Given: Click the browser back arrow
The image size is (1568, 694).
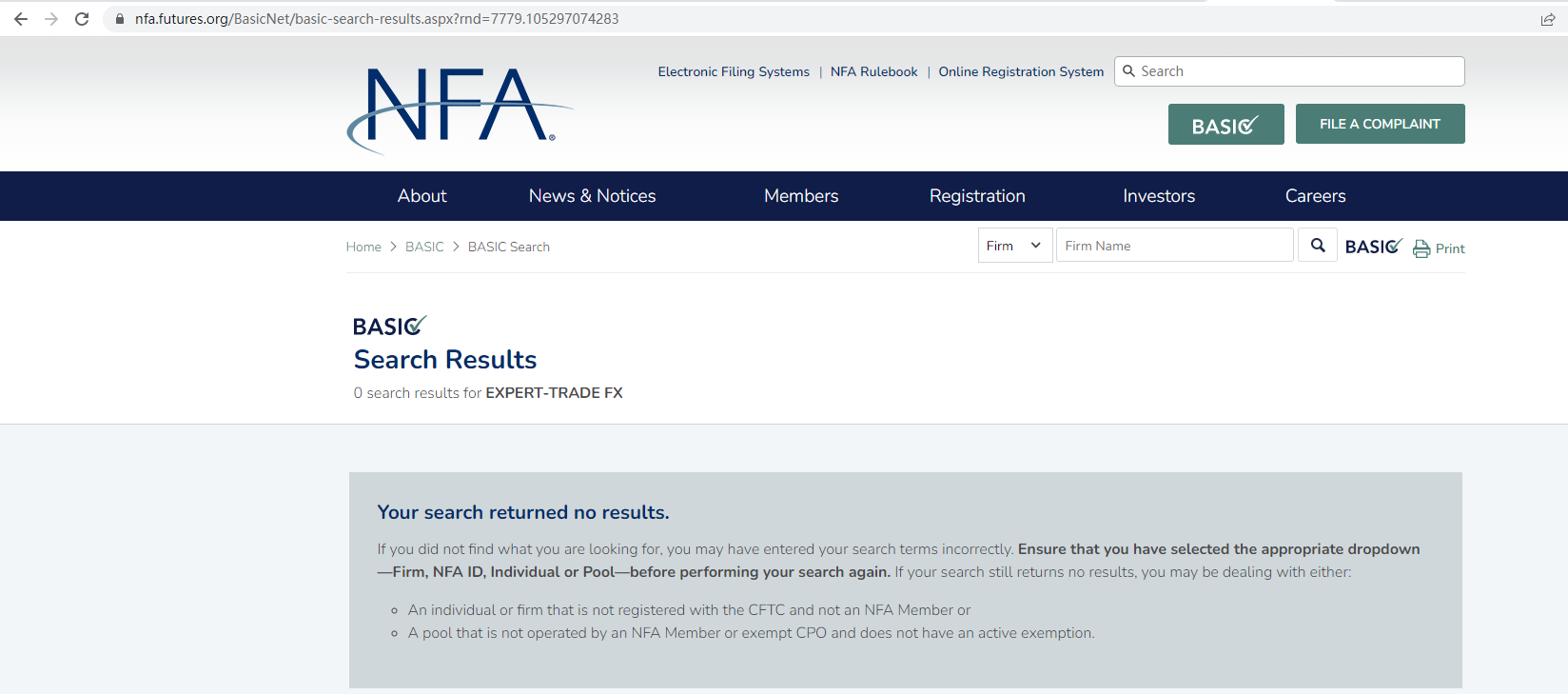Looking at the screenshot, I should tap(21, 19).
